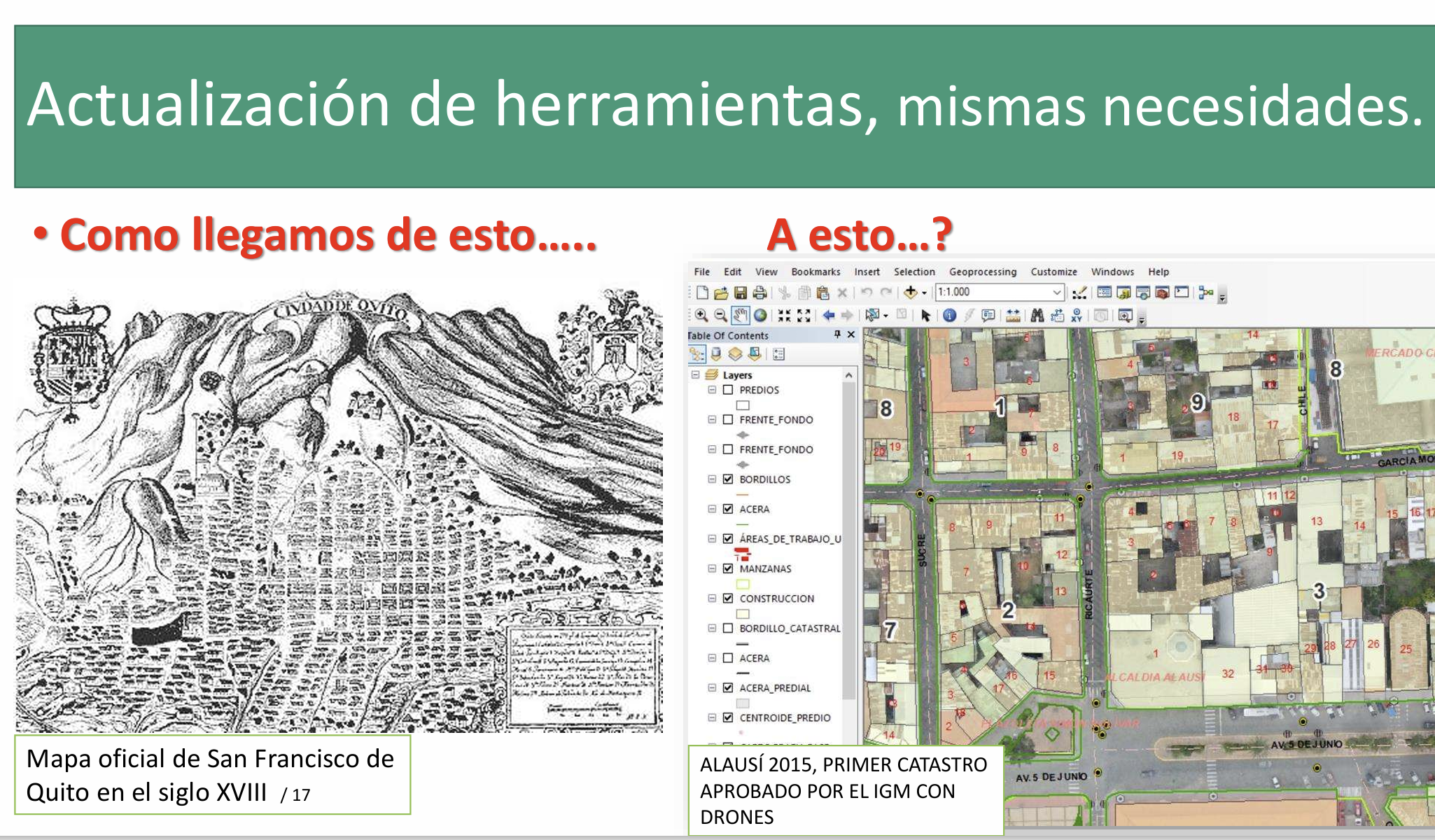1435x840 pixels.
Task: Click the Go To XY icon
Action: point(1077,316)
